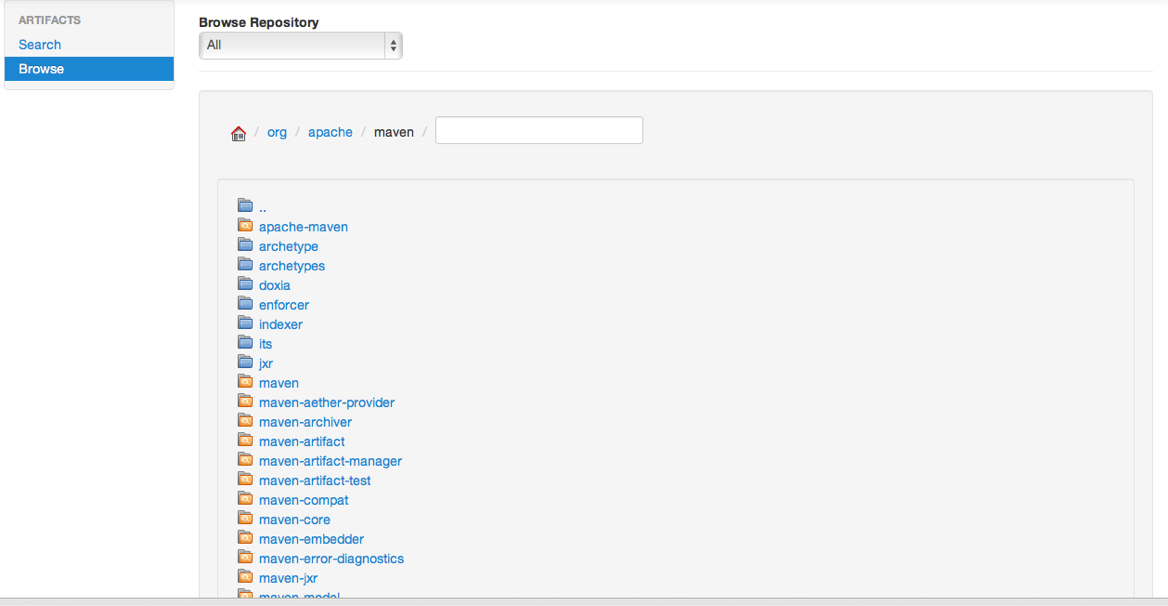Select Search in the Artifacts sidebar

click(40, 45)
